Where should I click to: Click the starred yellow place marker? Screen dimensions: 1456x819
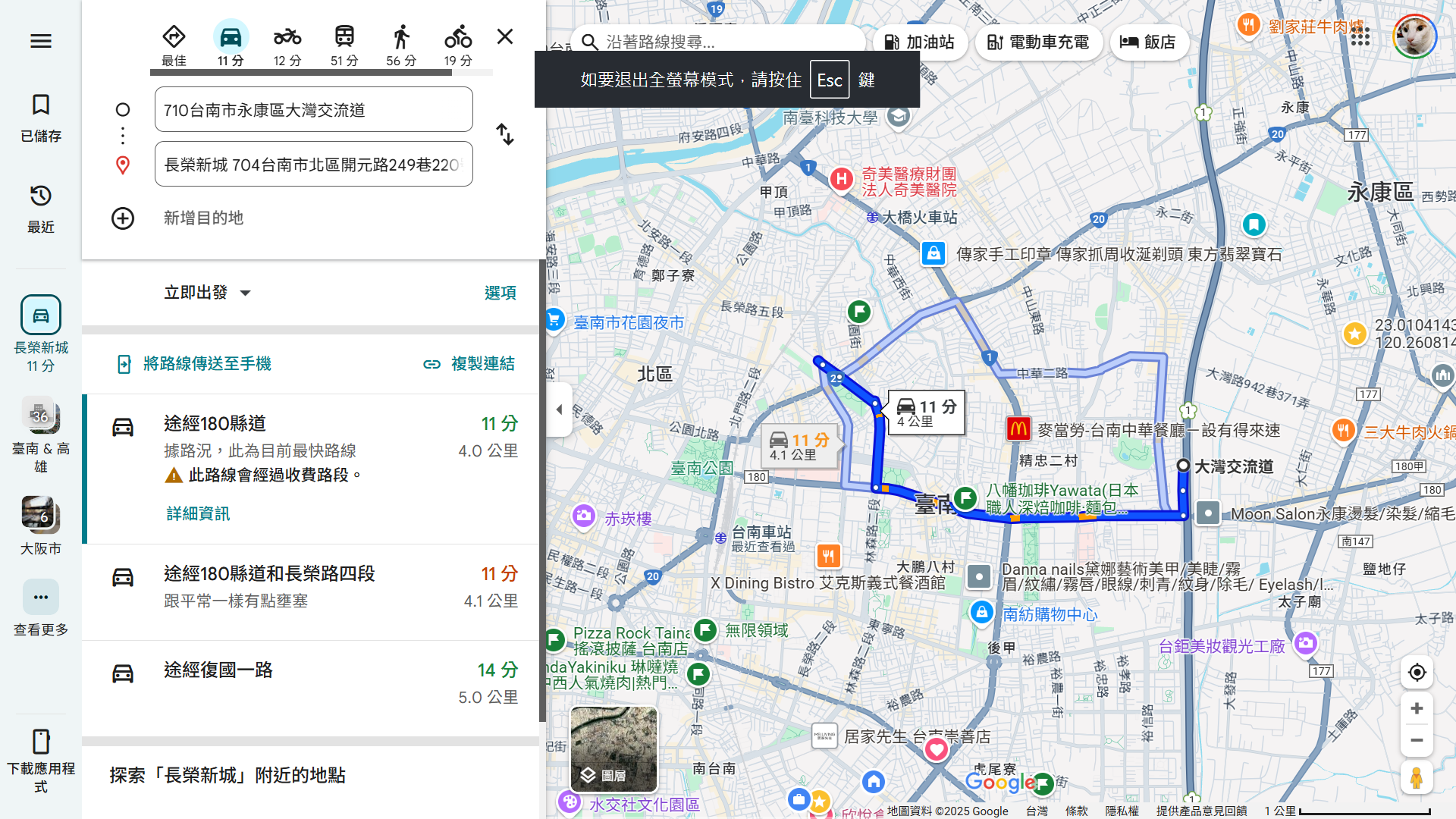coord(1354,334)
